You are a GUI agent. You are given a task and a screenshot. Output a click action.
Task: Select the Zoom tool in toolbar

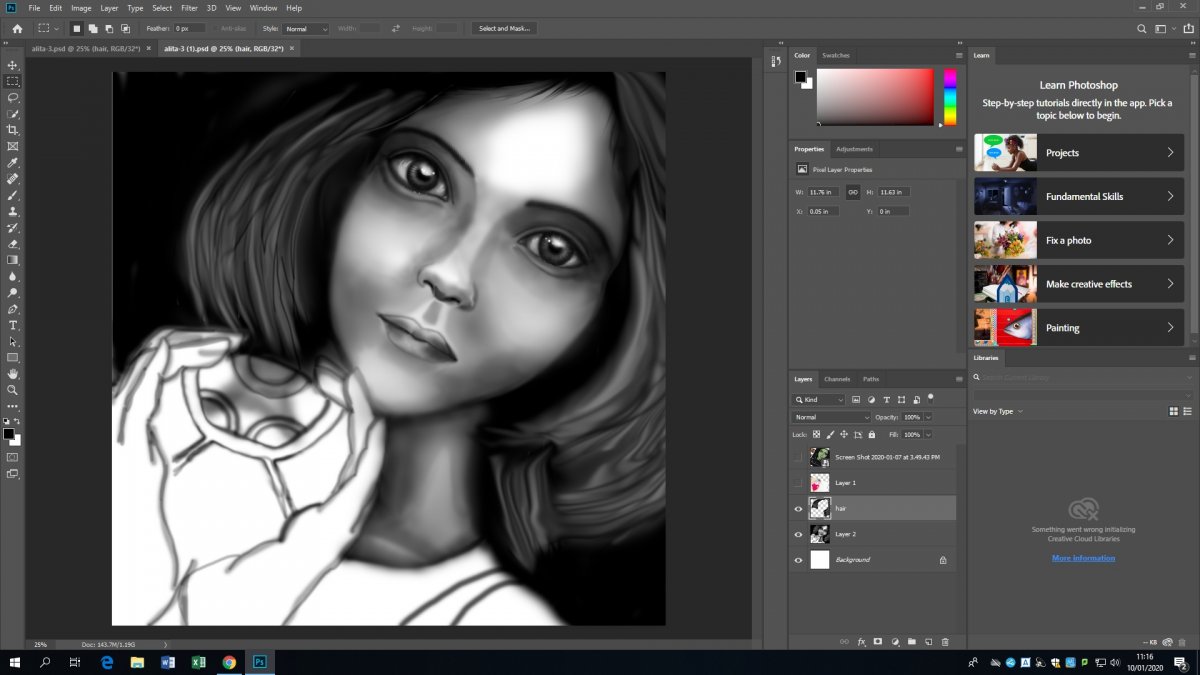pyautogui.click(x=13, y=390)
